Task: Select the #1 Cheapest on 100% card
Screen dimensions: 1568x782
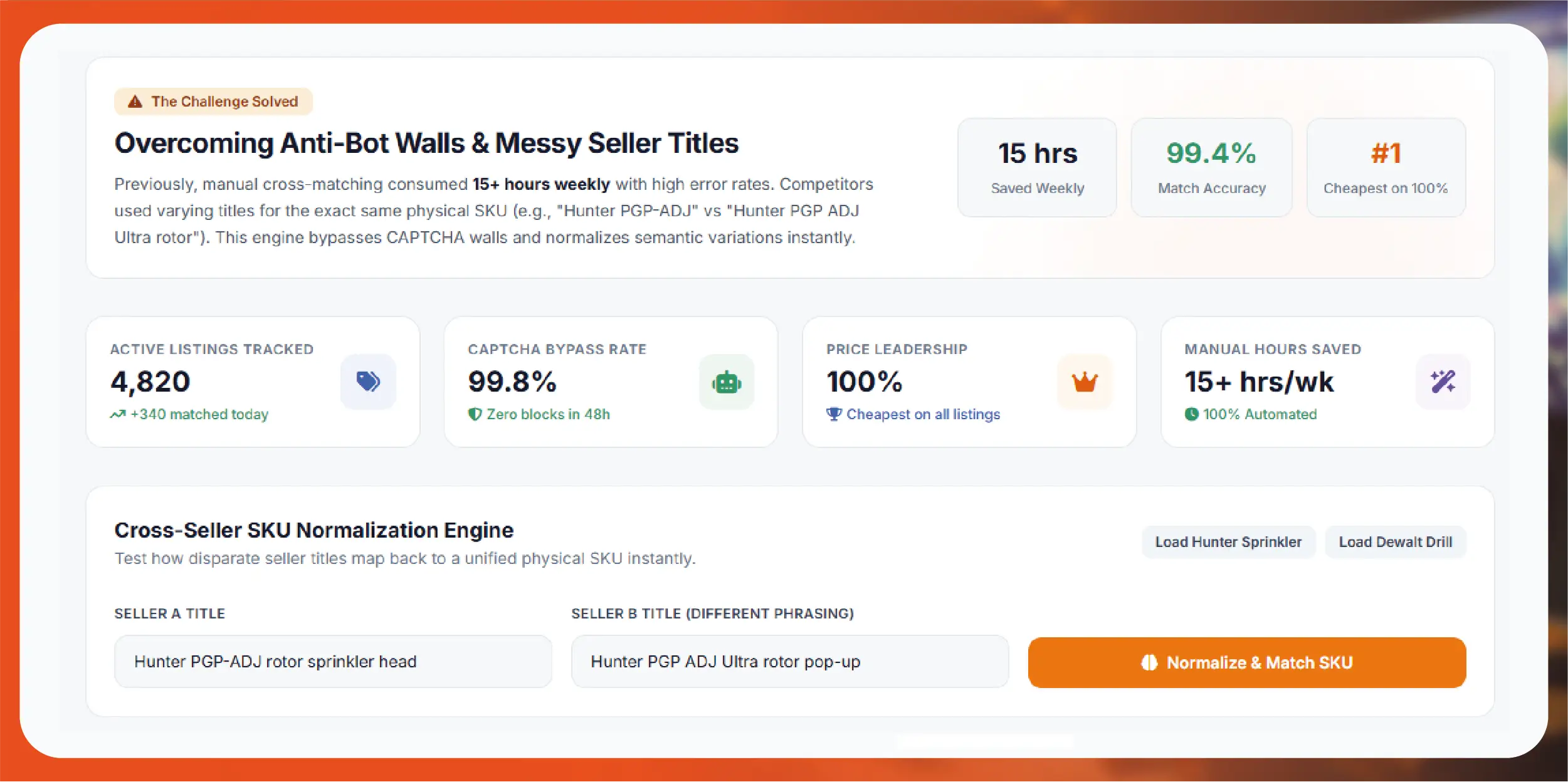Action: [x=1386, y=168]
